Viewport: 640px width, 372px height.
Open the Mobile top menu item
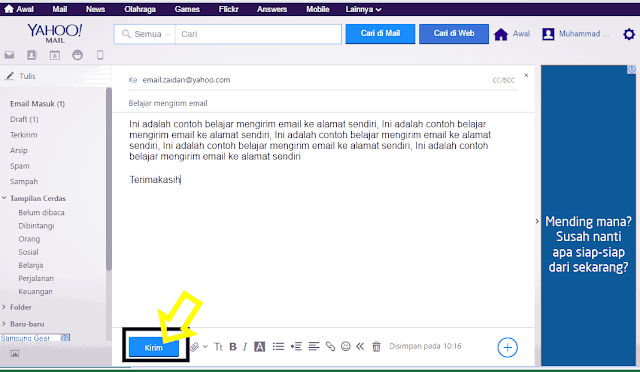(x=318, y=9)
